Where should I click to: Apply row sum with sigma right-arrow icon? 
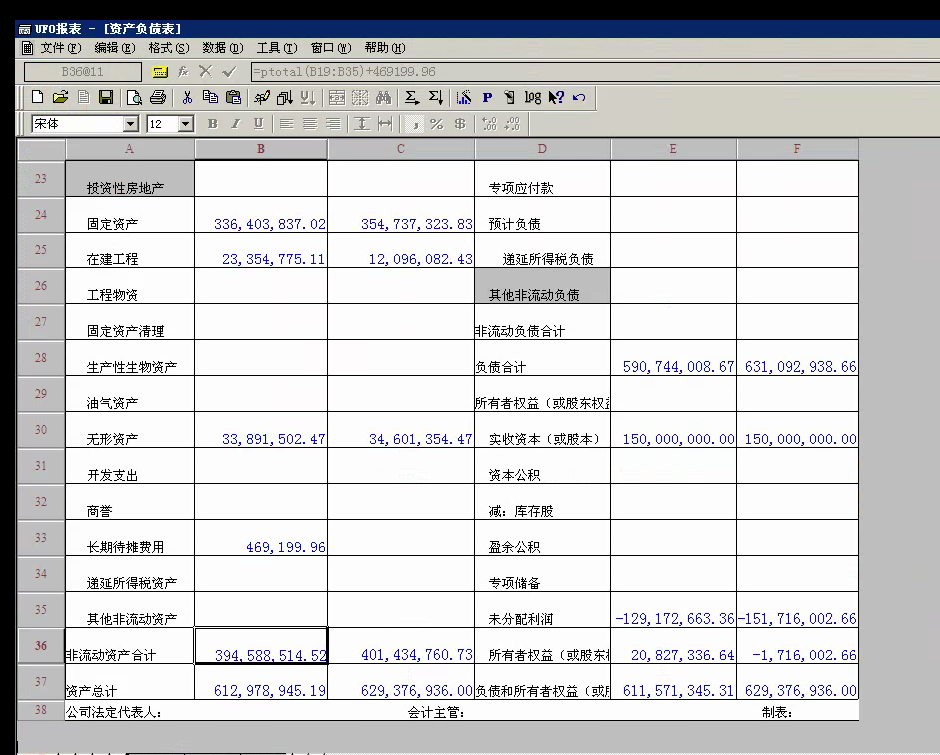click(412, 97)
